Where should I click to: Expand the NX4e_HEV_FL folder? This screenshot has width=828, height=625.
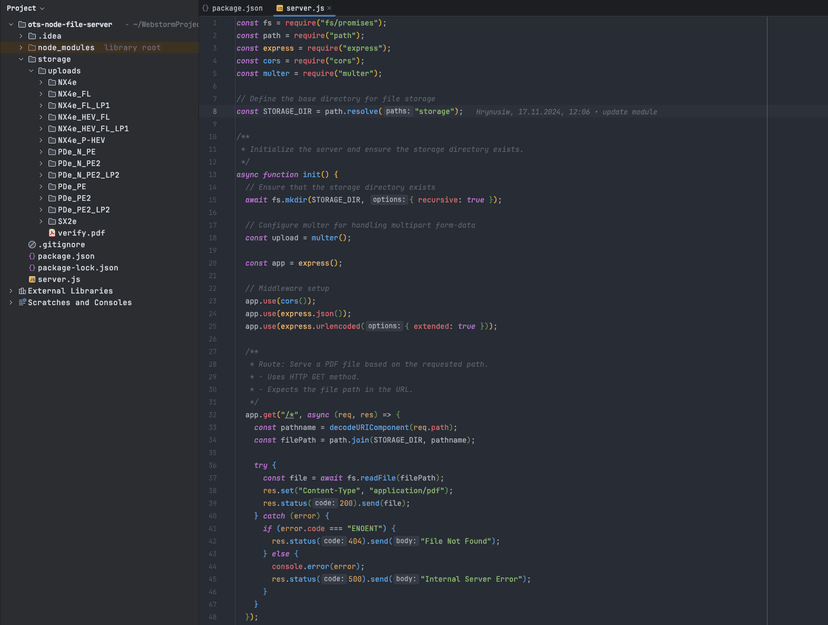41,117
